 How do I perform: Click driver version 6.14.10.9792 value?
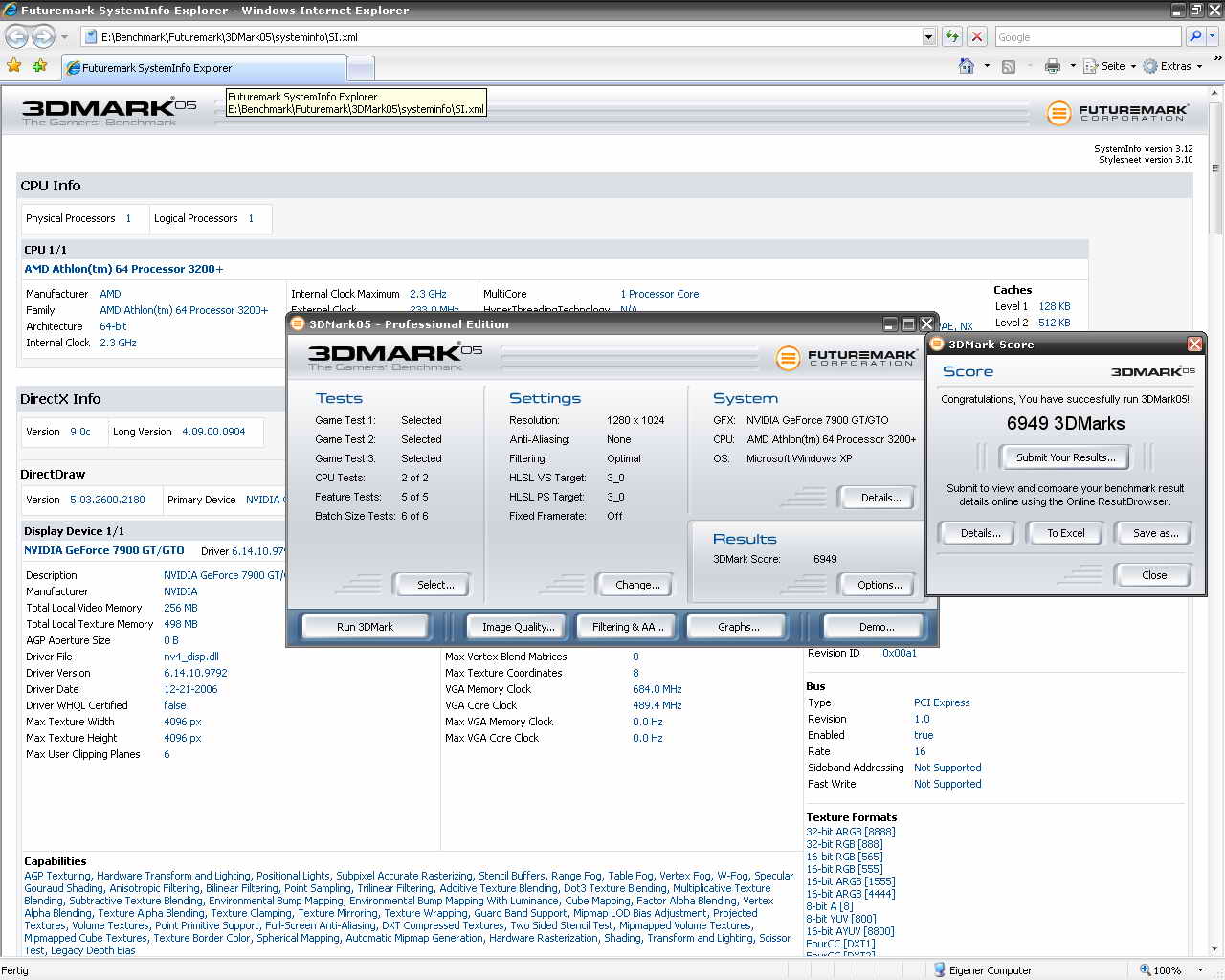pyautogui.click(x=195, y=673)
